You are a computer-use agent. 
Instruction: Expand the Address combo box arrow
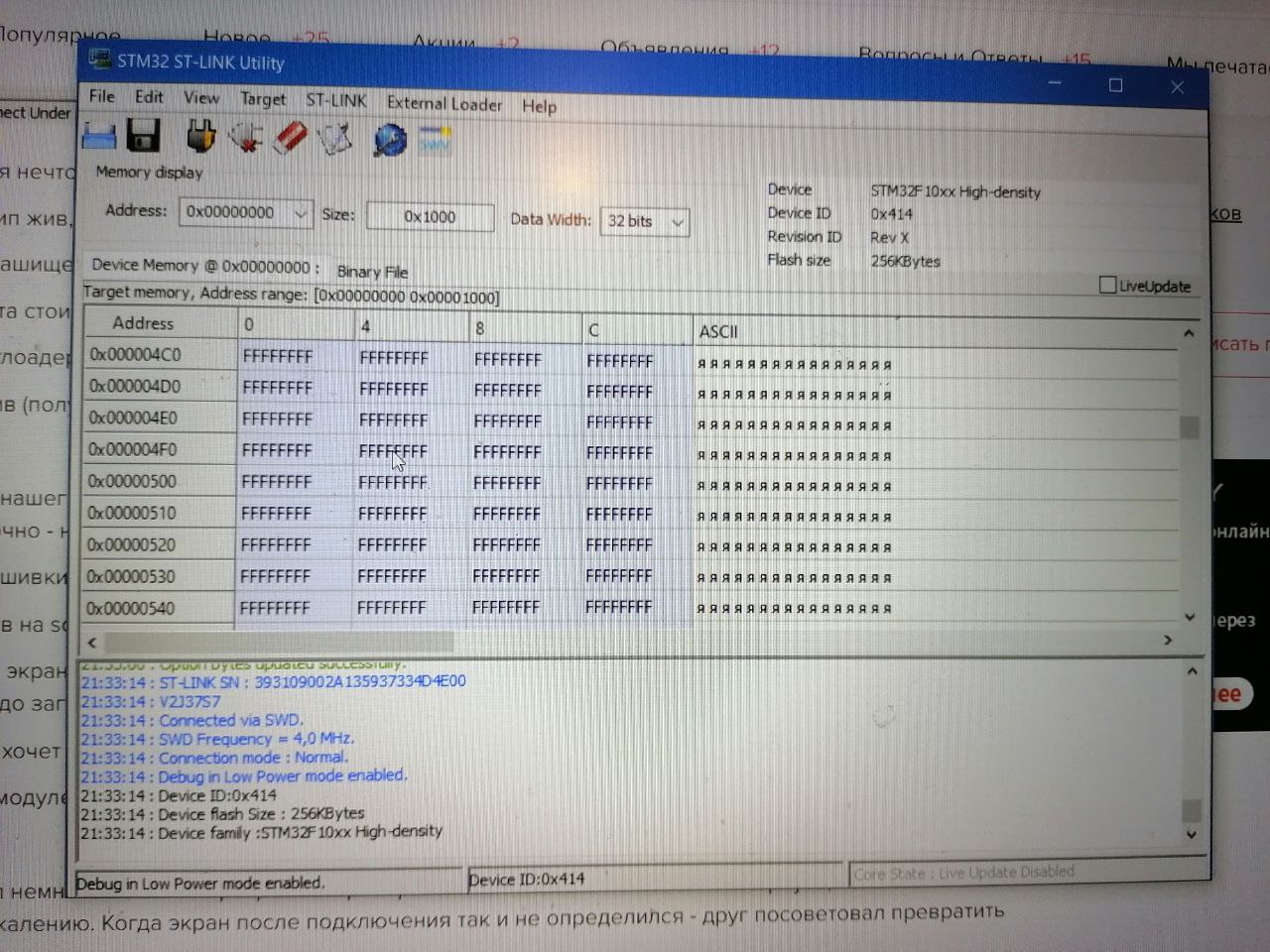coord(301,212)
